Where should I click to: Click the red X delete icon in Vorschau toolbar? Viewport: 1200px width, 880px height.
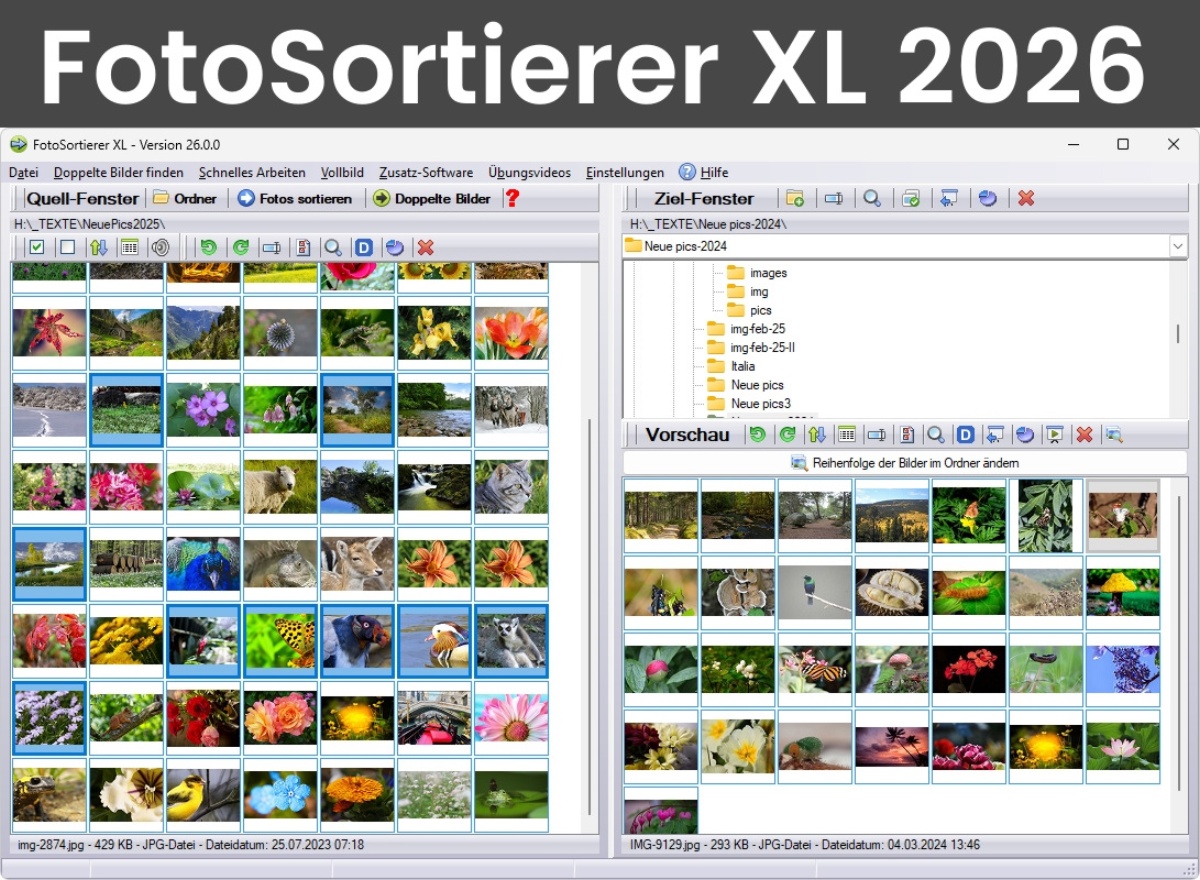[1083, 434]
